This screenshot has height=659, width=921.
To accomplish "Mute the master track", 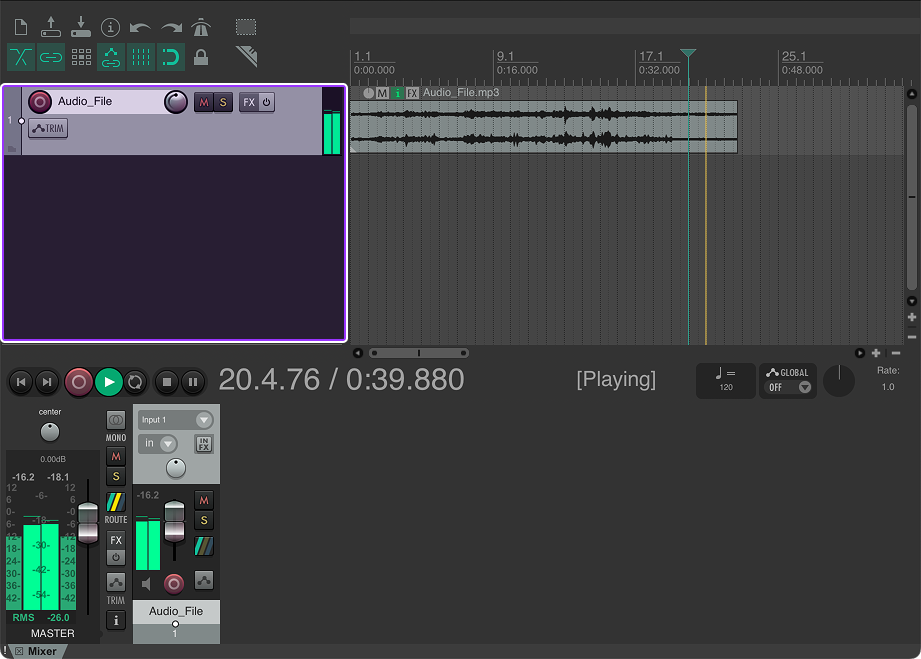I will [x=116, y=456].
